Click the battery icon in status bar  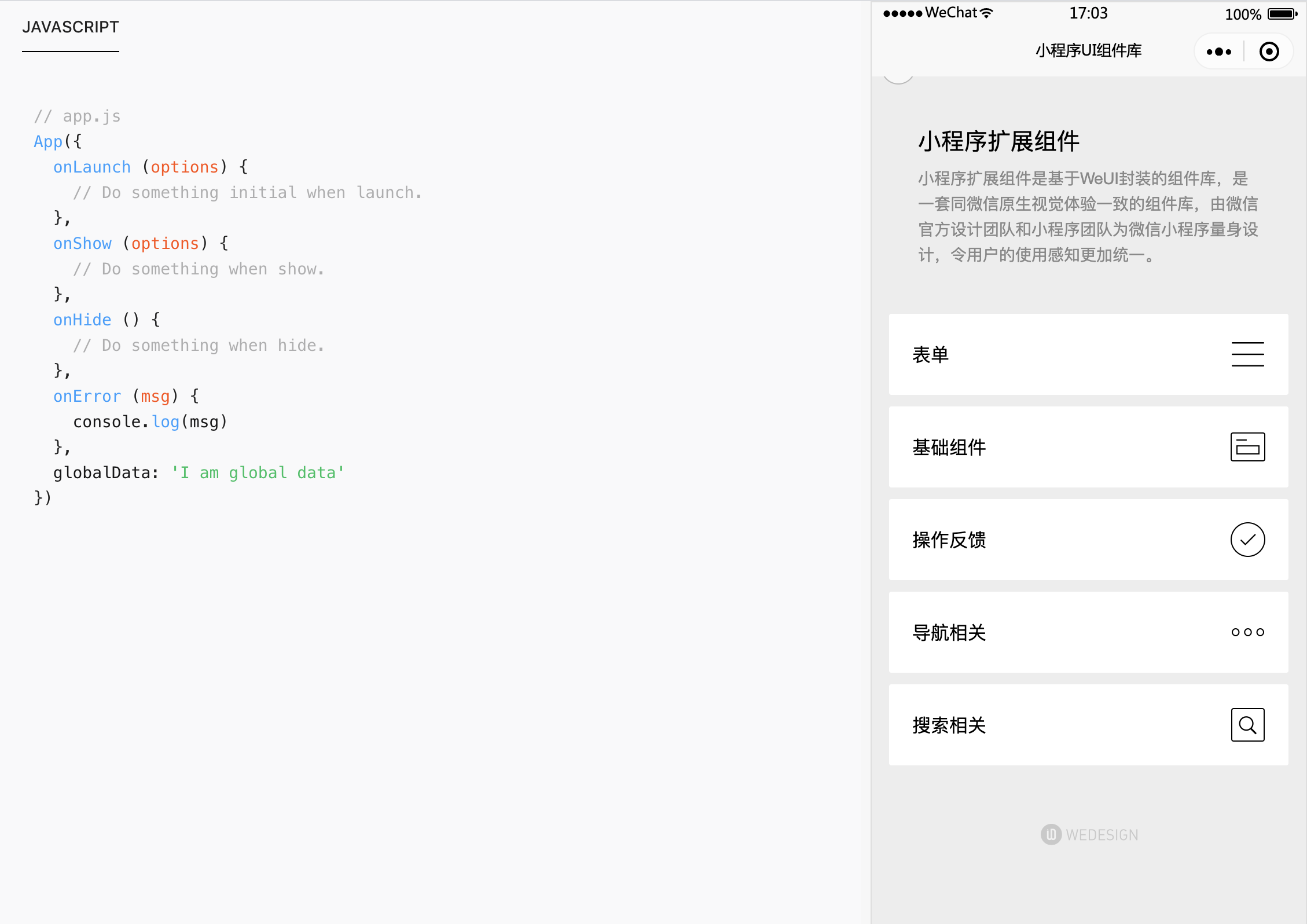(1282, 14)
